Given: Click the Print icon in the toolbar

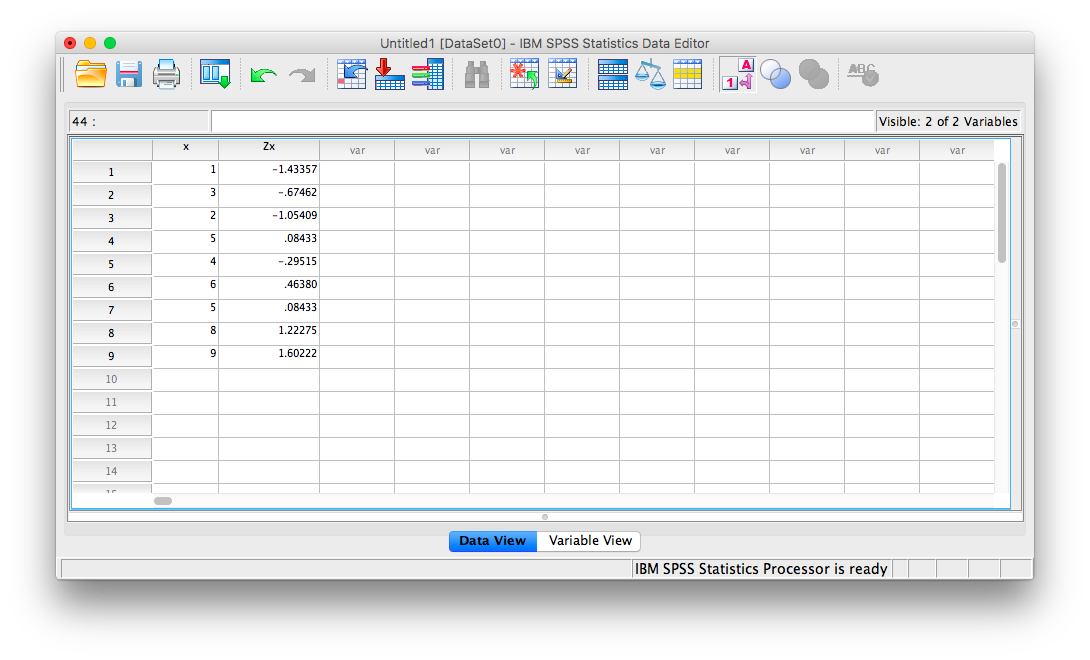Looking at the screenshot, I should [166, 75].
